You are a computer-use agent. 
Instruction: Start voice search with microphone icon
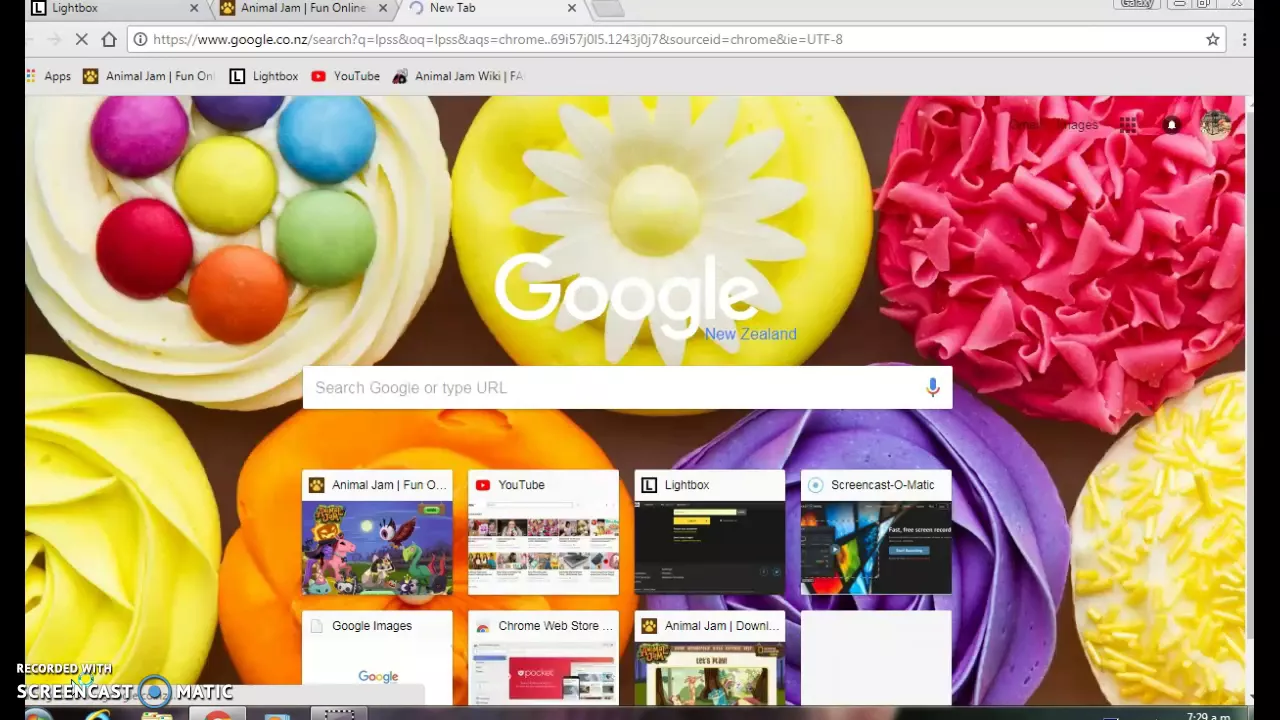tap(932, 388)
